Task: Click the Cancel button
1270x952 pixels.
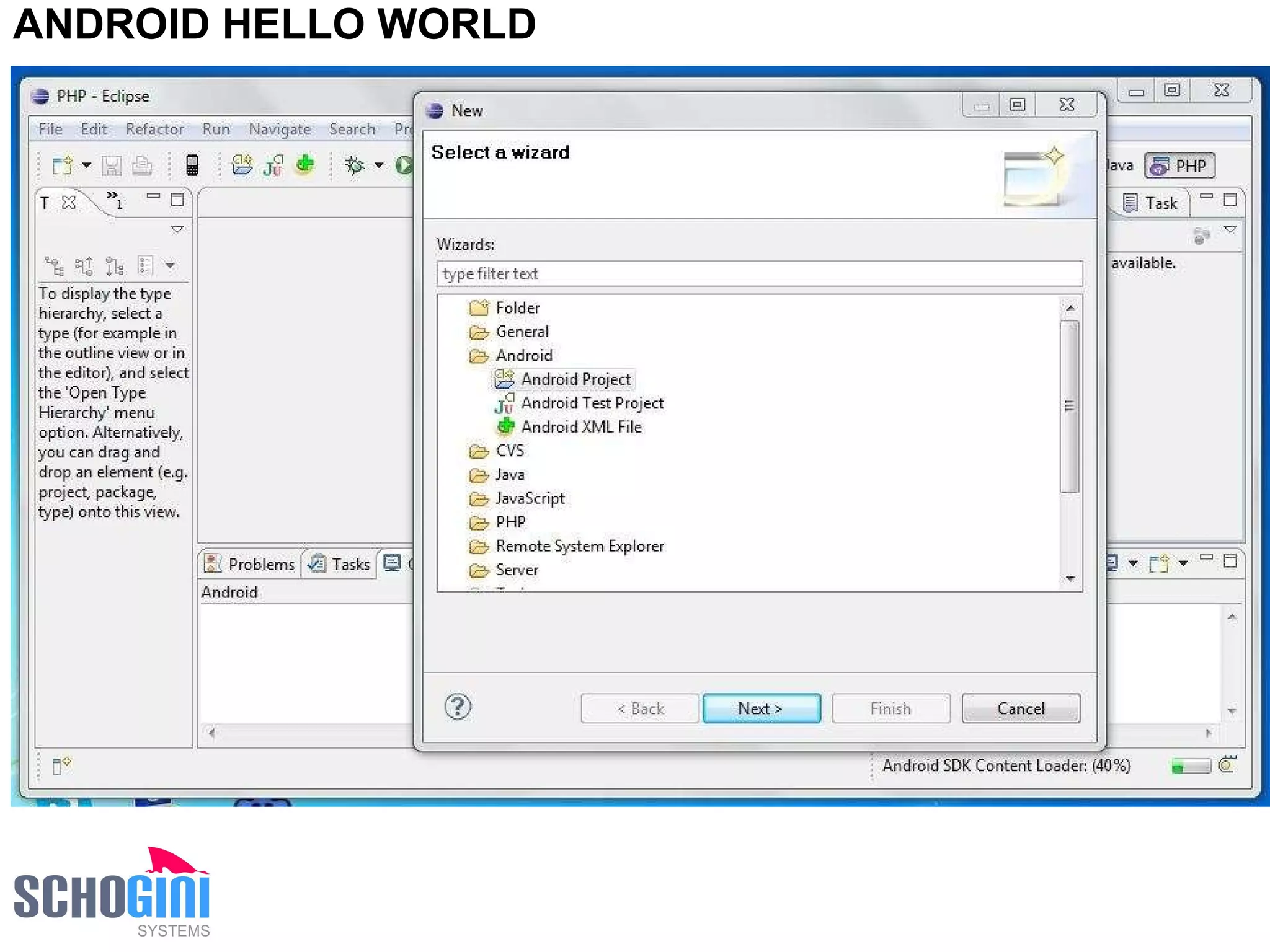Action: click(x=1021, y=708)
